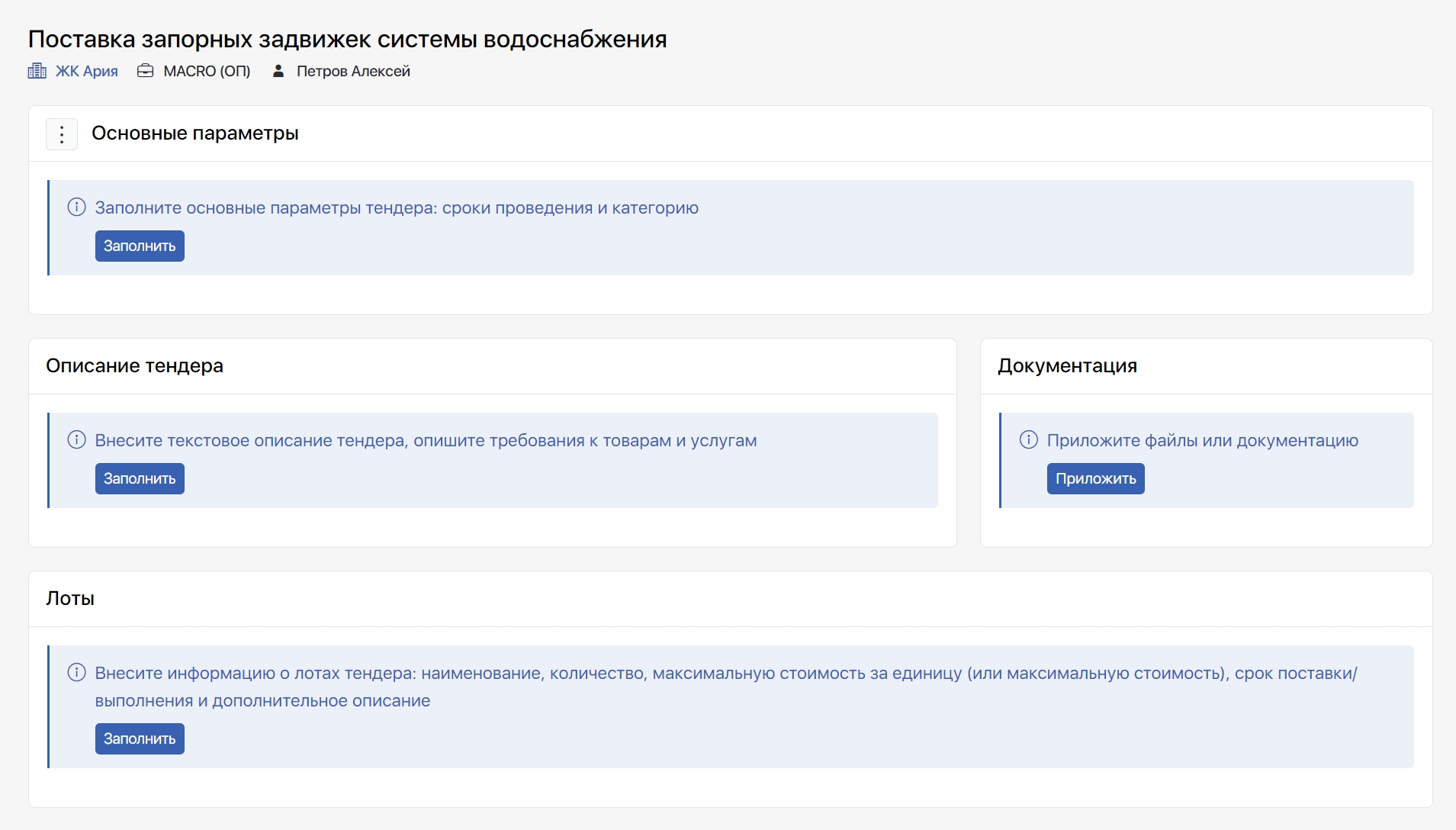Click the Описание тендера section header
The image size is (1456, 830).
click(x=134, y=366)
